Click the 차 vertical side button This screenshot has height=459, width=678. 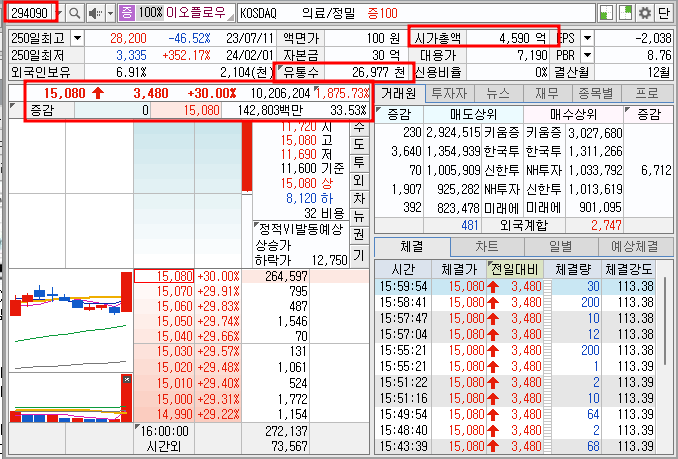point(359,198)
